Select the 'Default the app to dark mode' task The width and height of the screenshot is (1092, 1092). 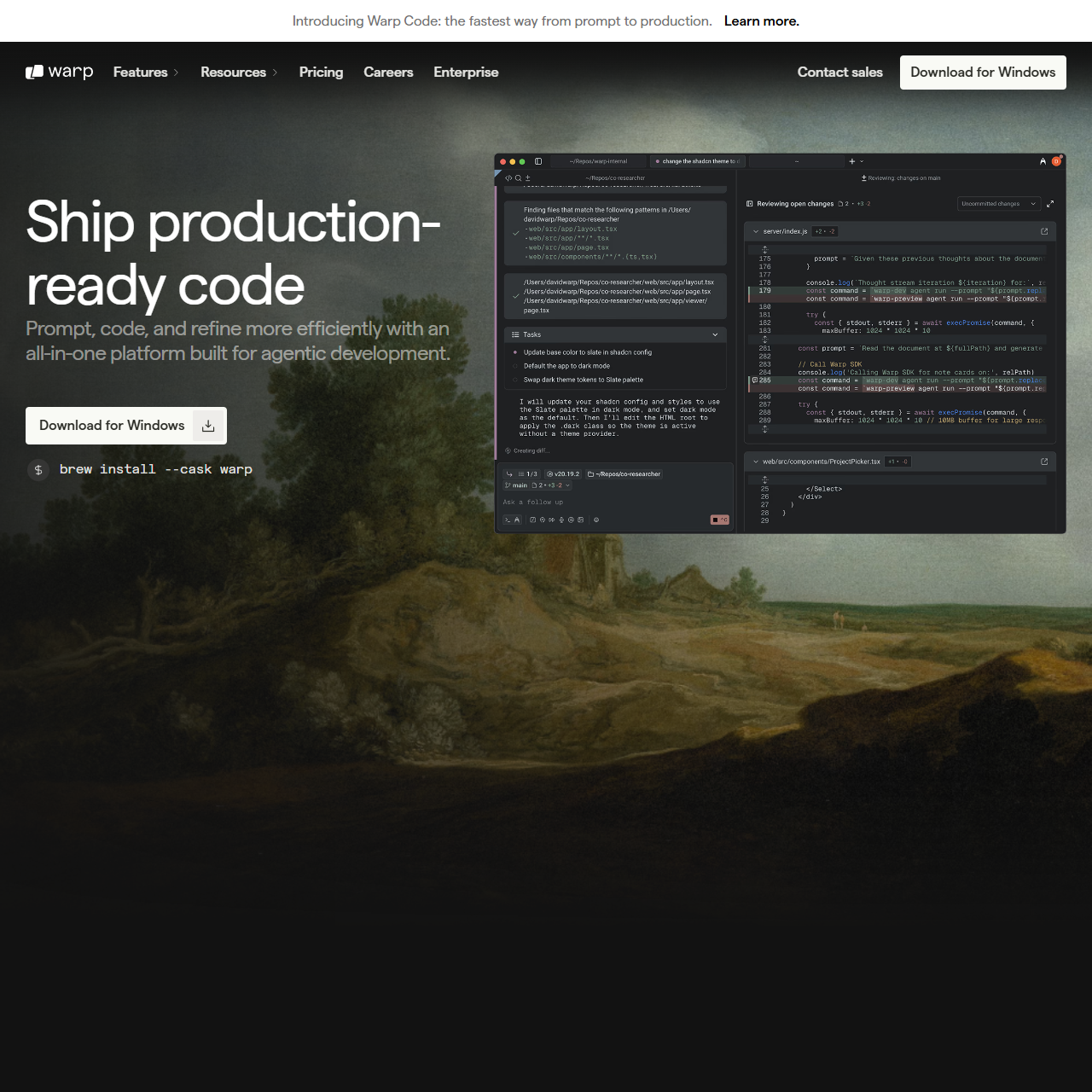coord(566,366)
